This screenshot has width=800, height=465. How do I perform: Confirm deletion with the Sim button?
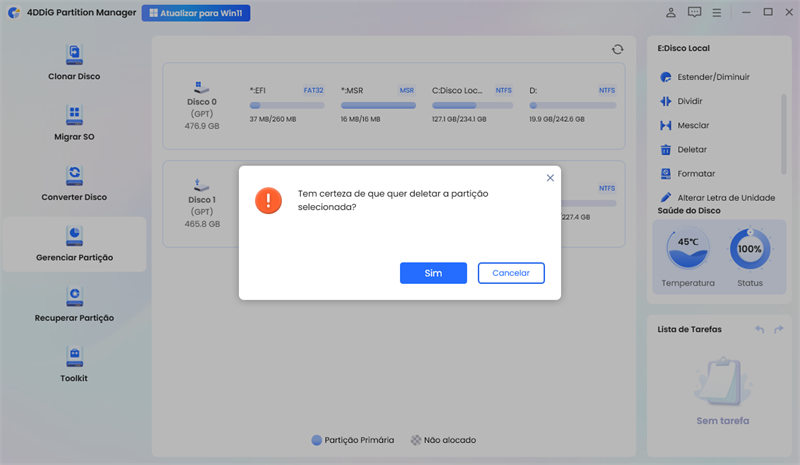pos(433,273)
